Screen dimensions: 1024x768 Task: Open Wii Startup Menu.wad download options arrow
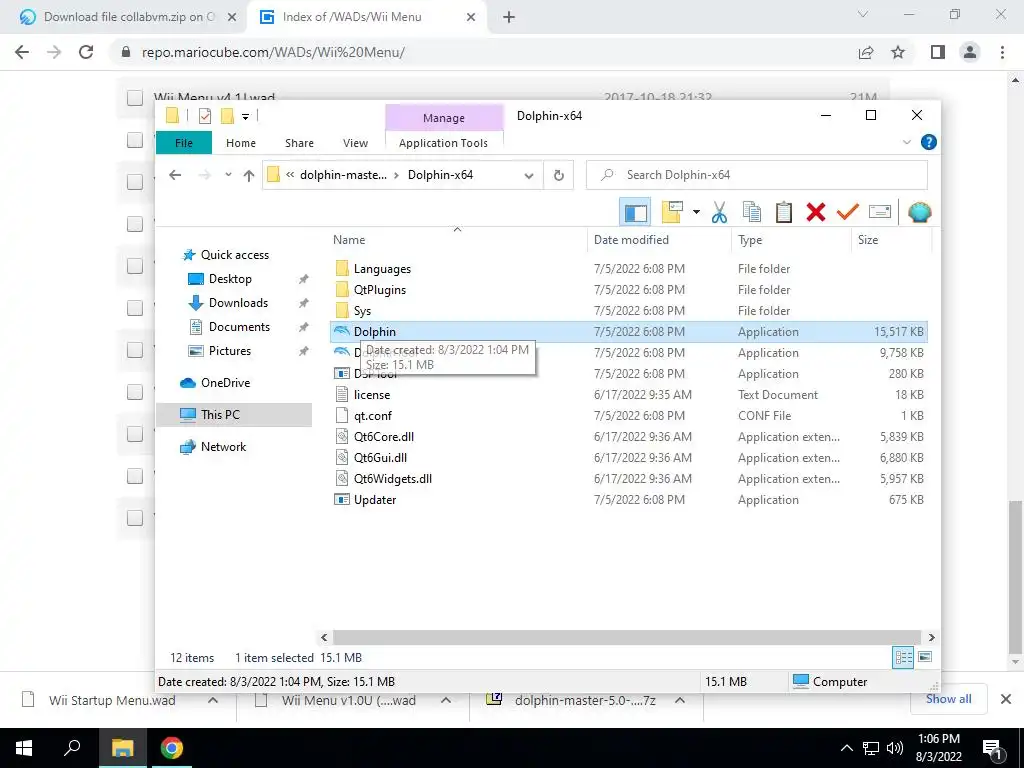click(x=212, y=700)
